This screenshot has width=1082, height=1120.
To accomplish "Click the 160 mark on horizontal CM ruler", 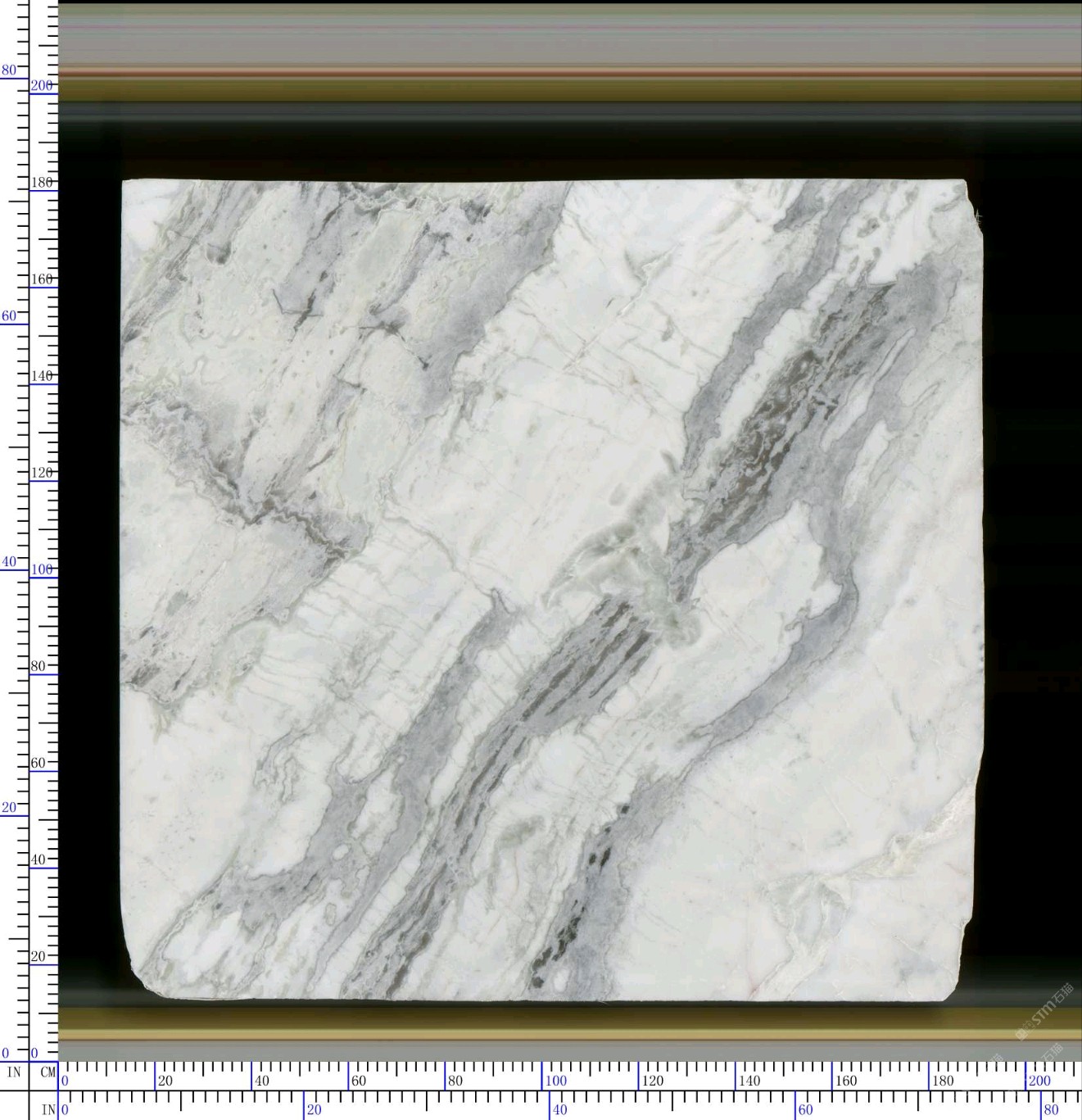I will click(845, 1080).
